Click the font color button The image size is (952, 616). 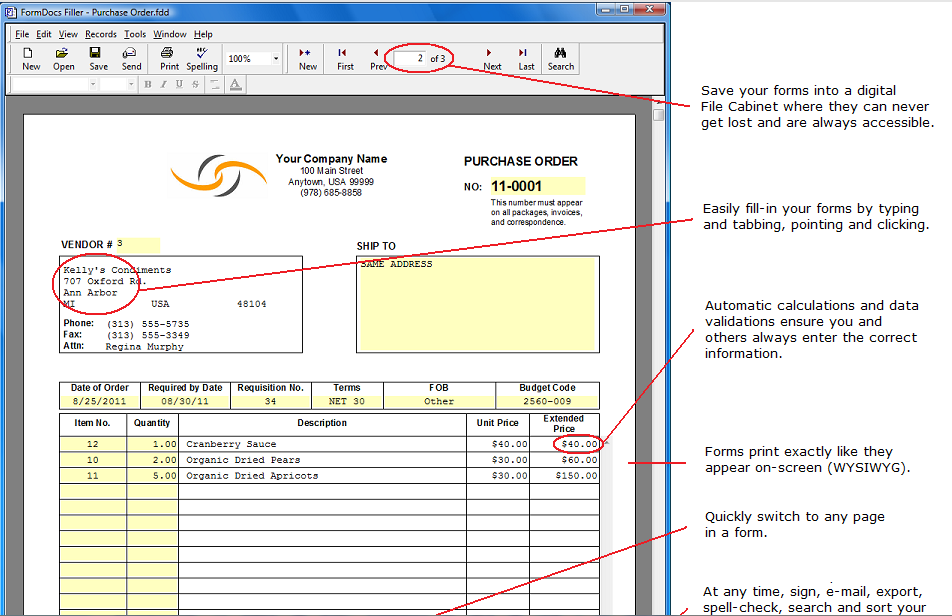pos(235,85)
